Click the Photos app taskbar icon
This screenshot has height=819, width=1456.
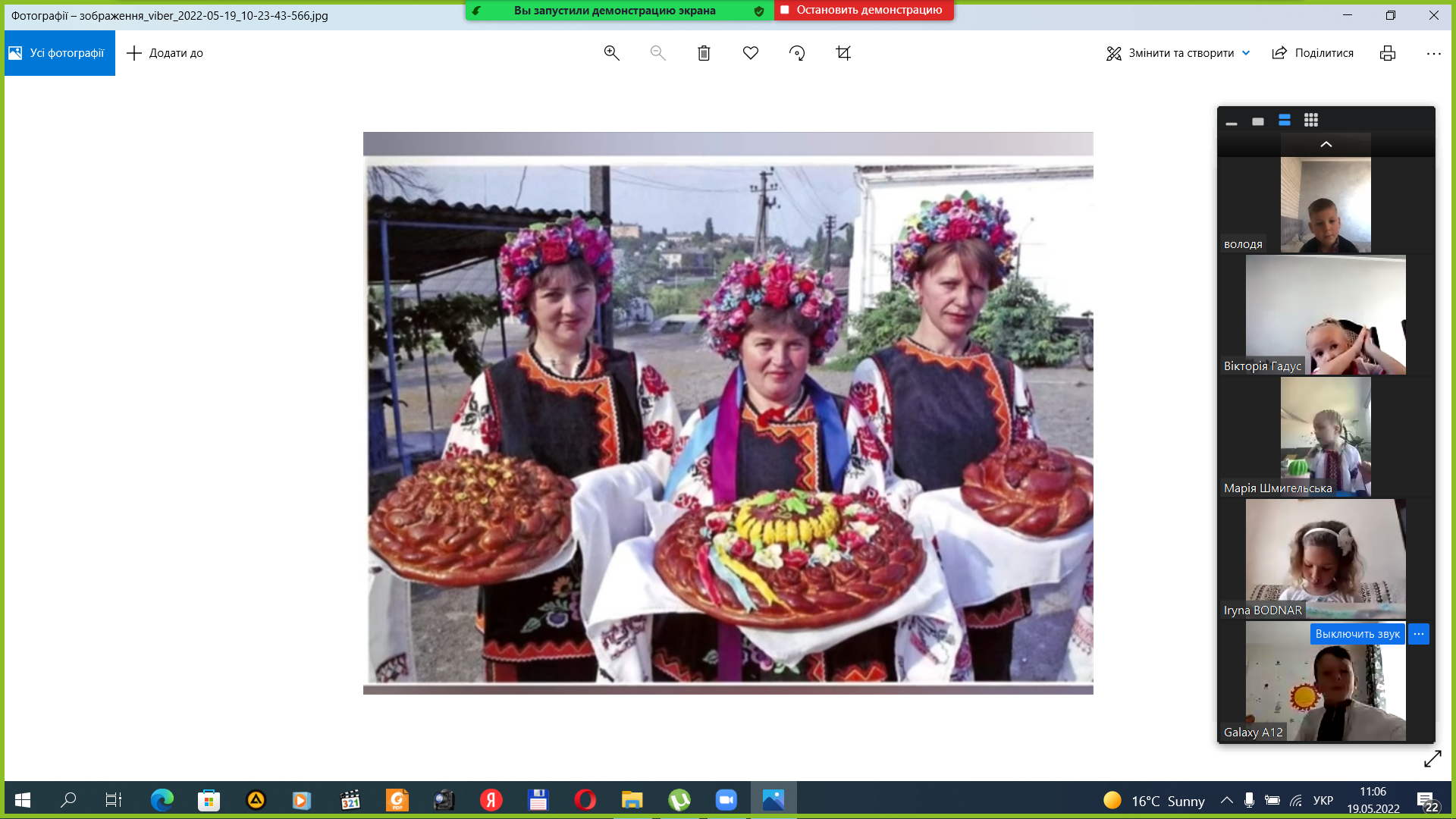coord(773,800)
